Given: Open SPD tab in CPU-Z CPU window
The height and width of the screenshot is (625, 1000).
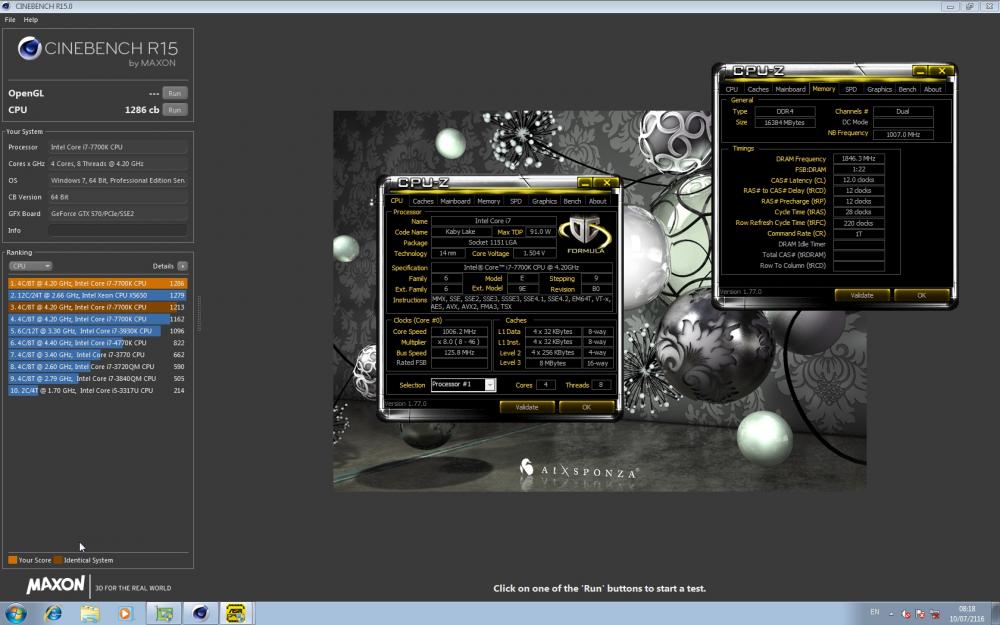Looking at the screenshot, I should click(516, 202).
